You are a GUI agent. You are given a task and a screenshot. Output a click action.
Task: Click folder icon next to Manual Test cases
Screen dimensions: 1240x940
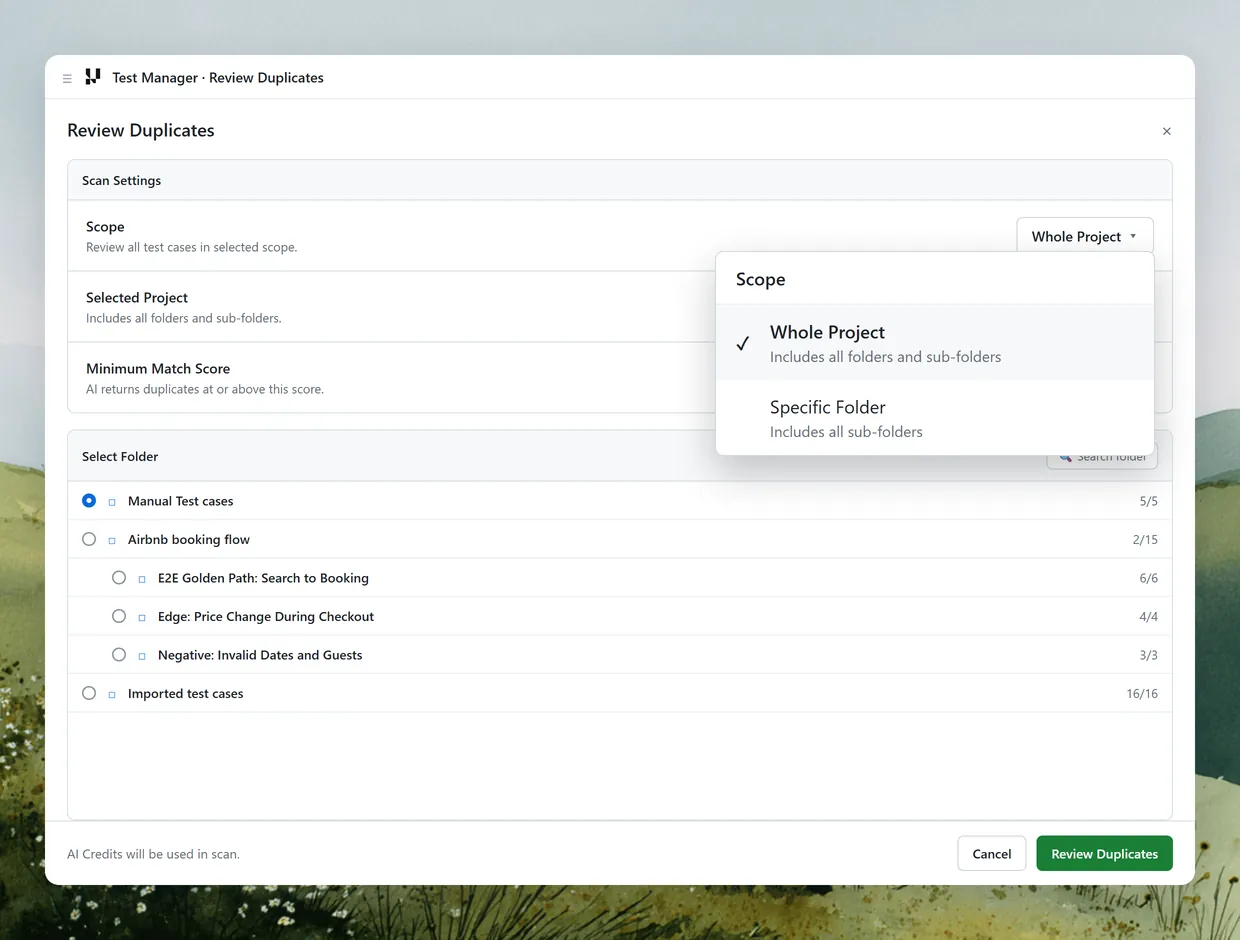pyautogui.click(x=112, y=502)
